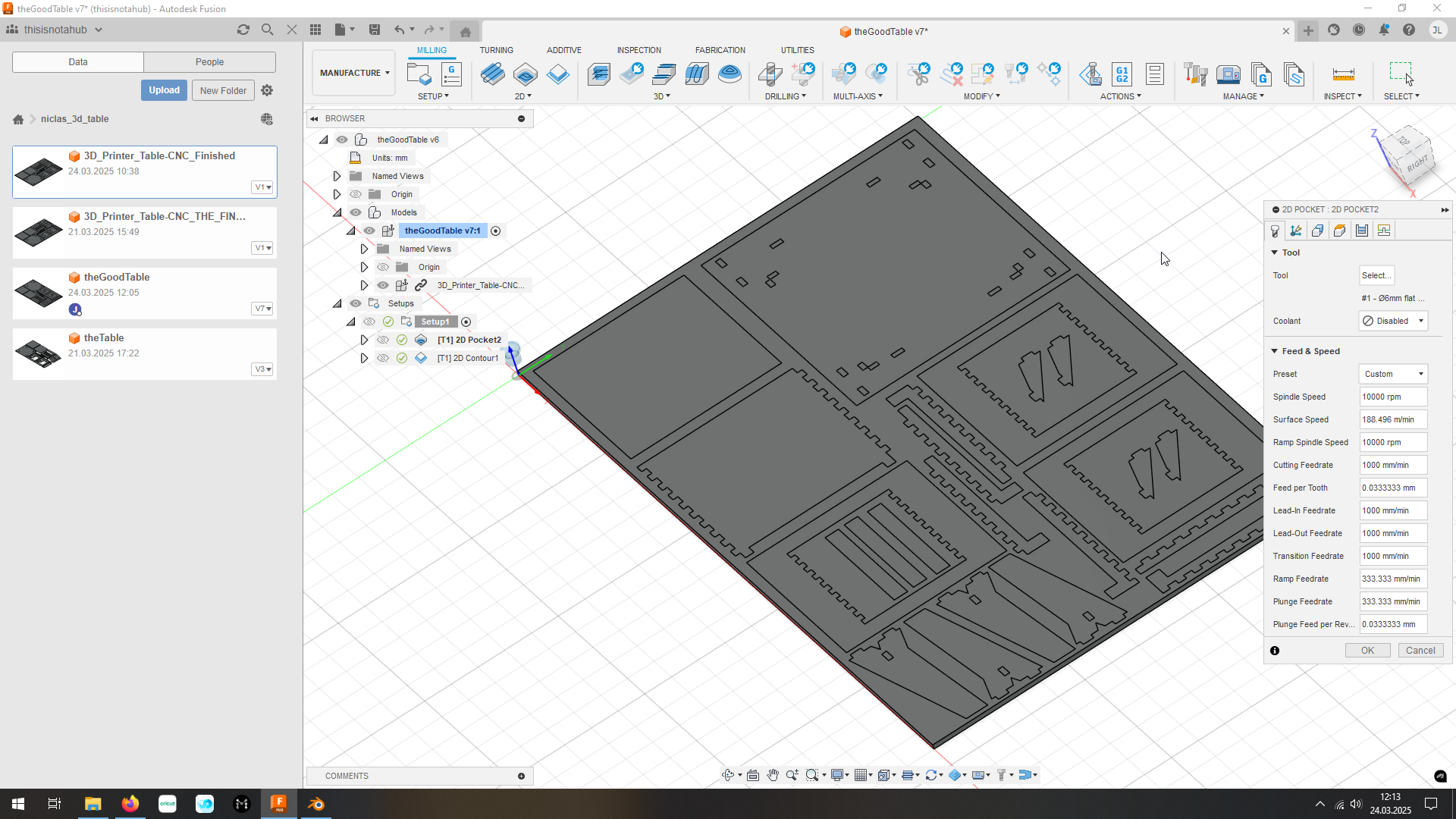Click the Drill tool icon
Viewport: 1456px width, 819px height.
[x=770, y=74]
